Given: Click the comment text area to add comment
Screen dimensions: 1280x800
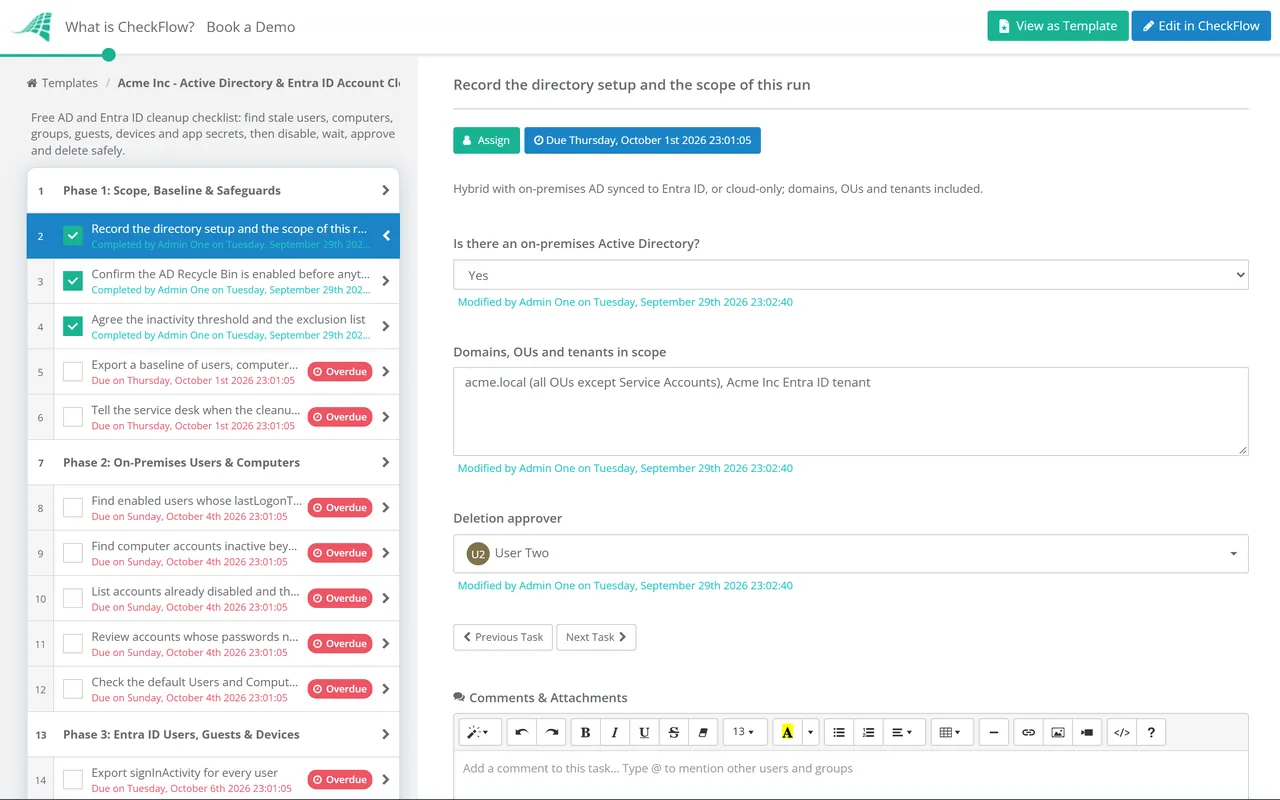Looking at the screenshot, I should [851, 775].
